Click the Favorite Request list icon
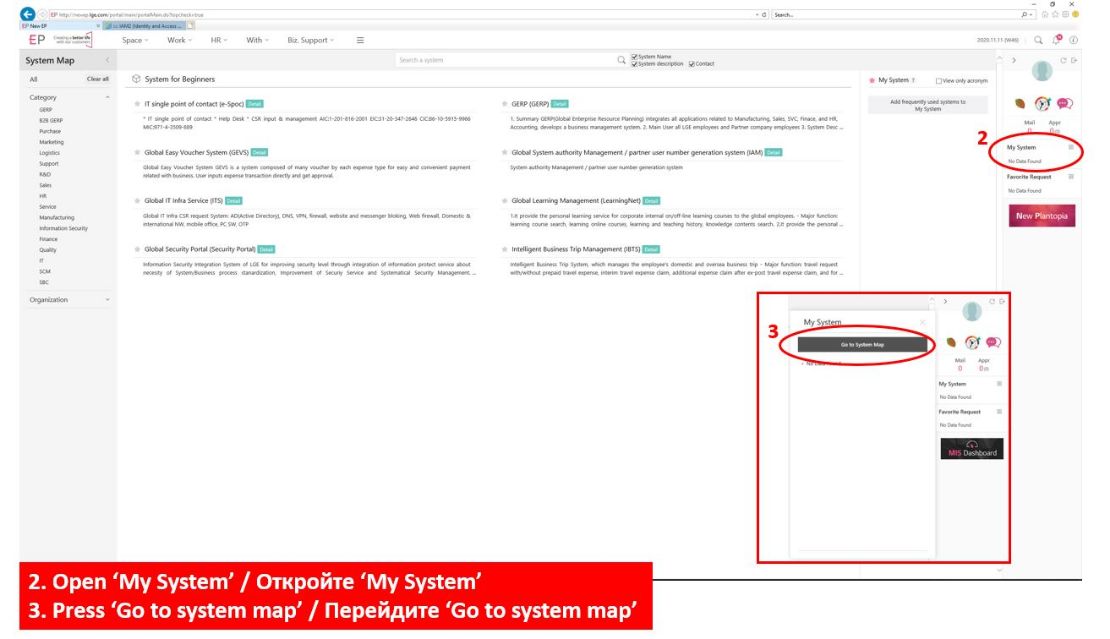This screenshot has width=1110, height=639. tap(1071, 176)
